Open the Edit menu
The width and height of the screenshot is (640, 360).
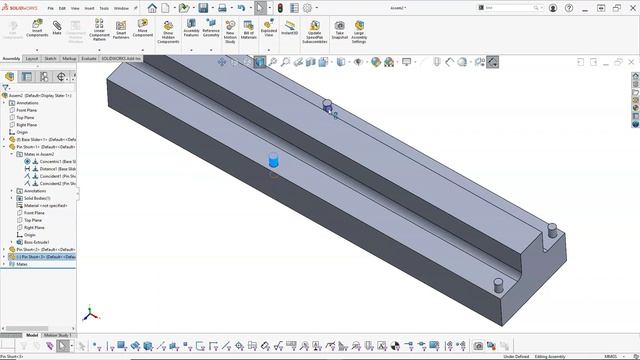(x=62, y=8)
